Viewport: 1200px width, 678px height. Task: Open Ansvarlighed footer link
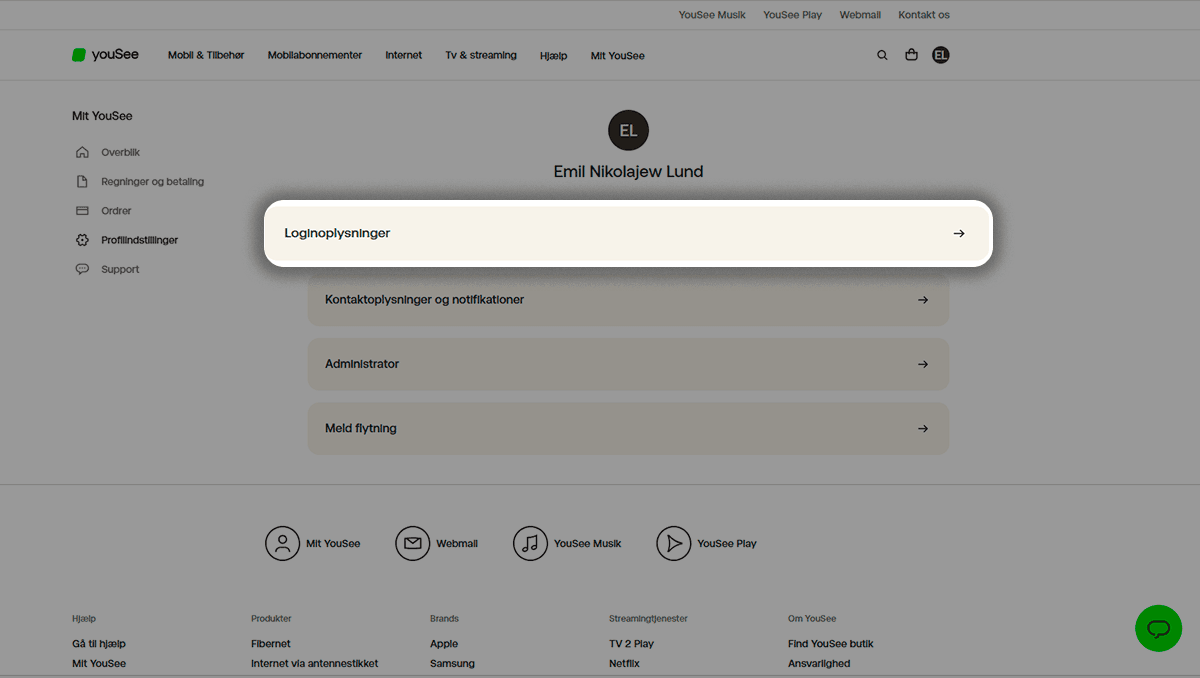tap(819, 664)
